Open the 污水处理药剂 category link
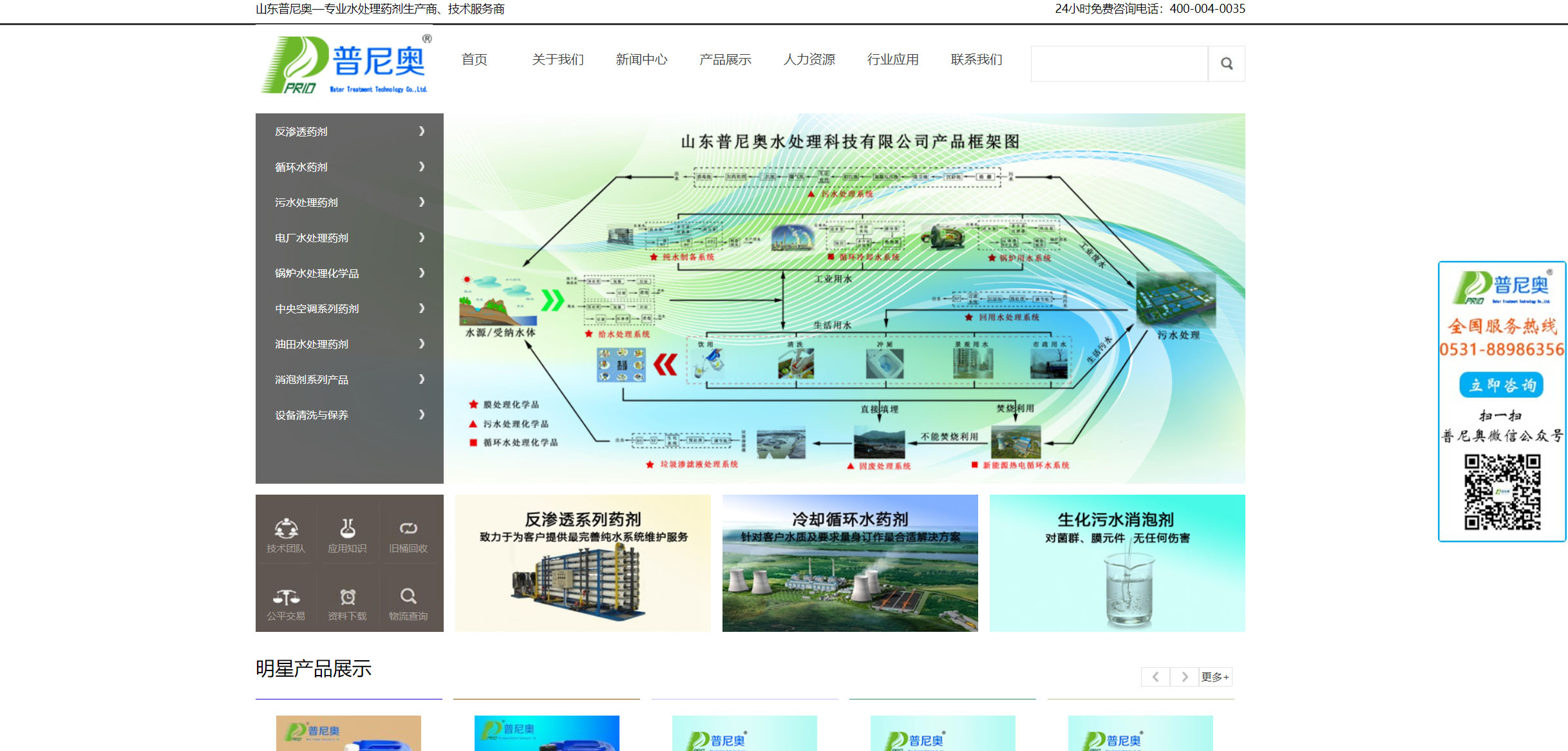Viewport: 1568px width, 751px height. (x=307, y=202)
